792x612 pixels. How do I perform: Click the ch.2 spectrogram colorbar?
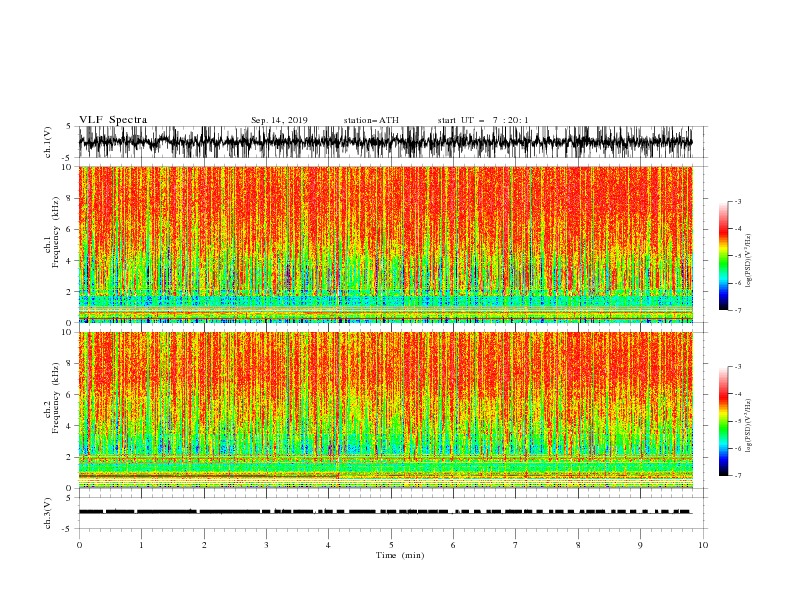(723, 421)
